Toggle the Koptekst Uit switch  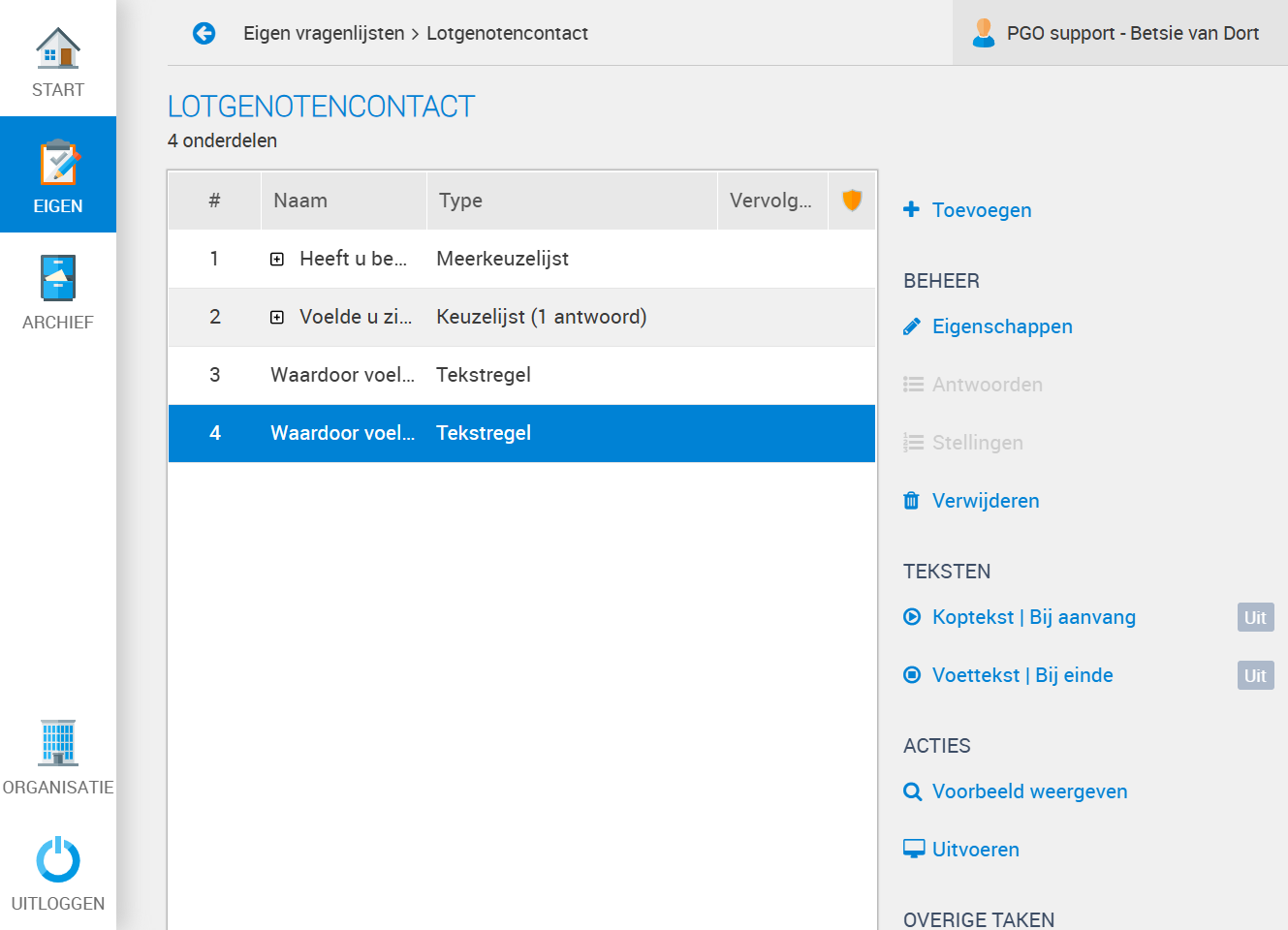[1255, 617]
